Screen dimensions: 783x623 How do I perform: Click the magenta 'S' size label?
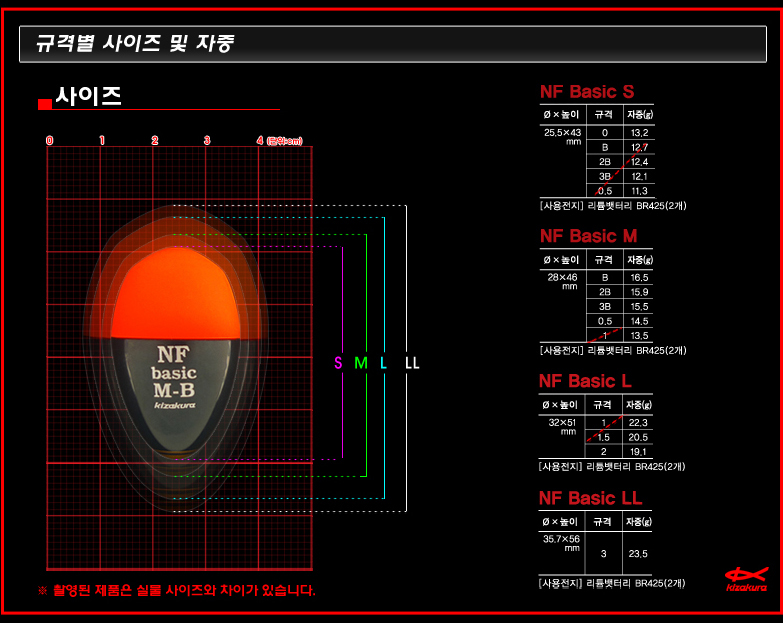click(x=338, y=363)
